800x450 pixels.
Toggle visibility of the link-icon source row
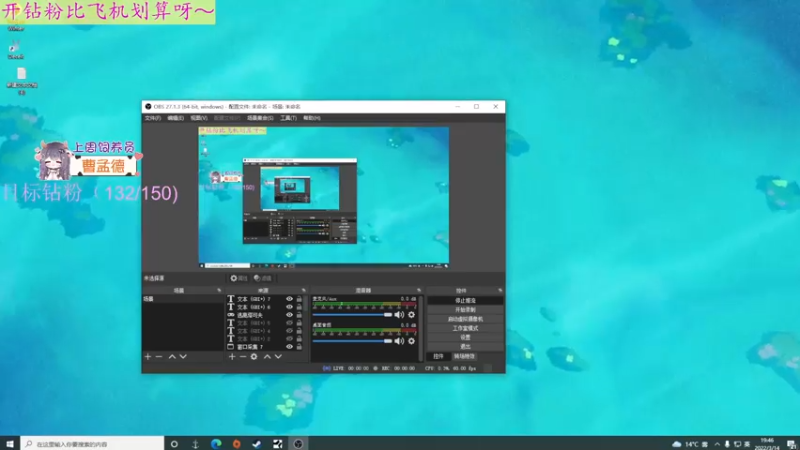(x=289, y=315)
